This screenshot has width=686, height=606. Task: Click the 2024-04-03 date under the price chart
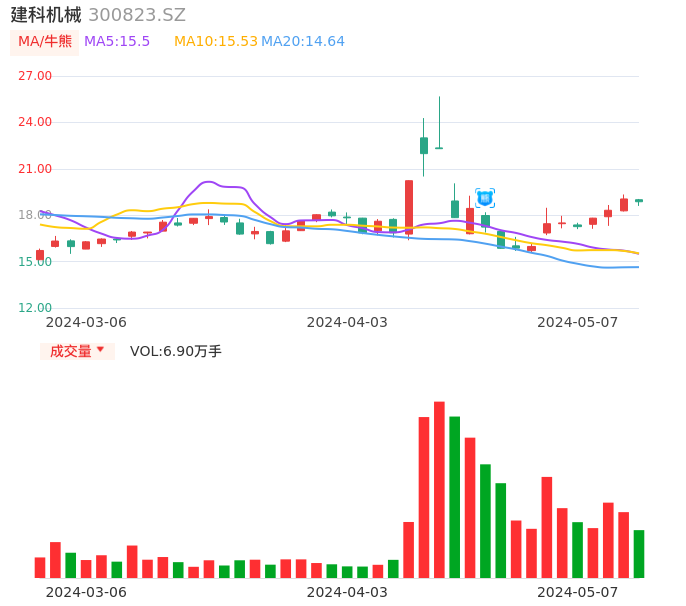(x=347, y=322)
